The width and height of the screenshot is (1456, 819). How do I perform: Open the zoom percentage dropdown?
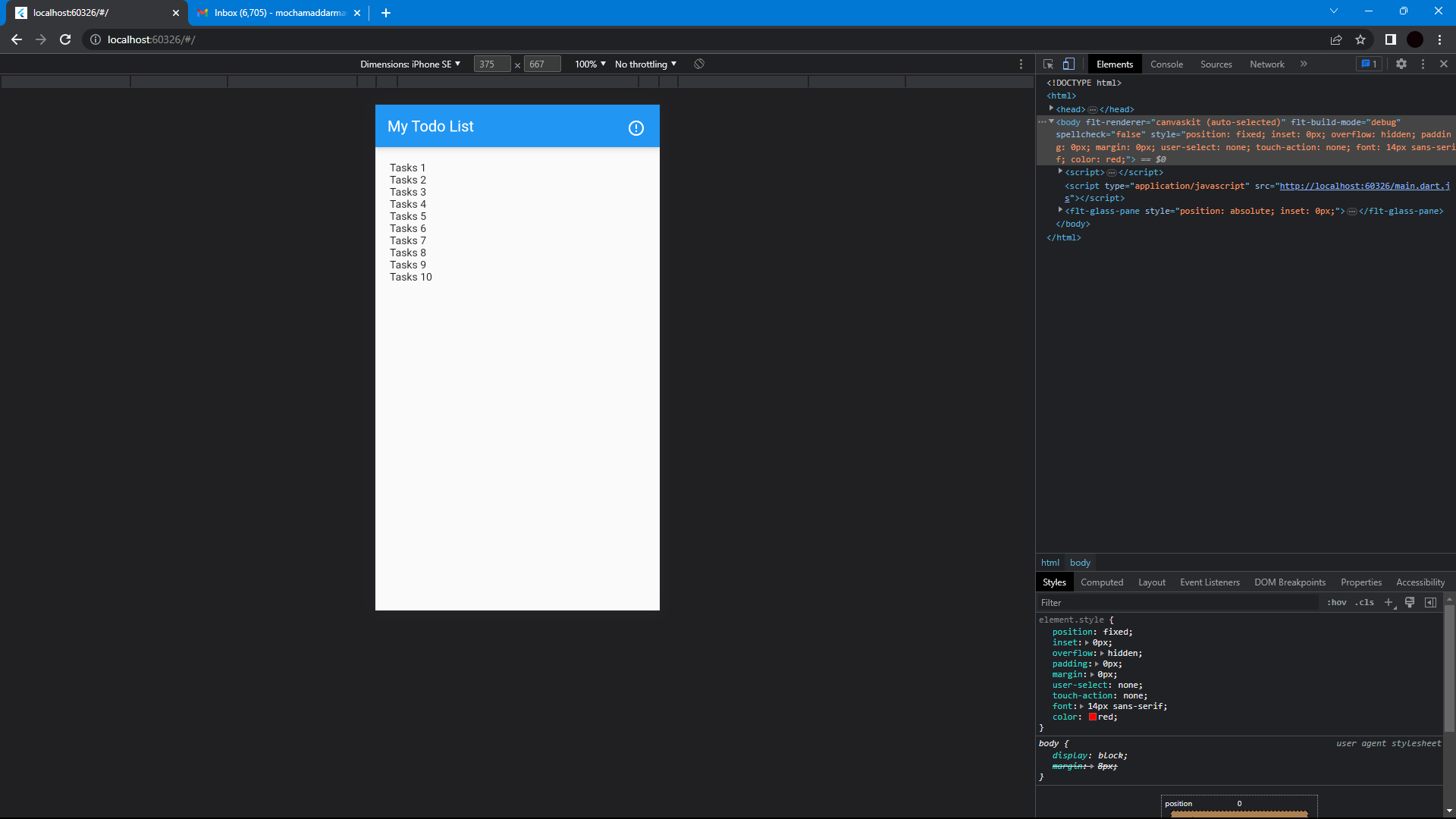pos(588,64)
